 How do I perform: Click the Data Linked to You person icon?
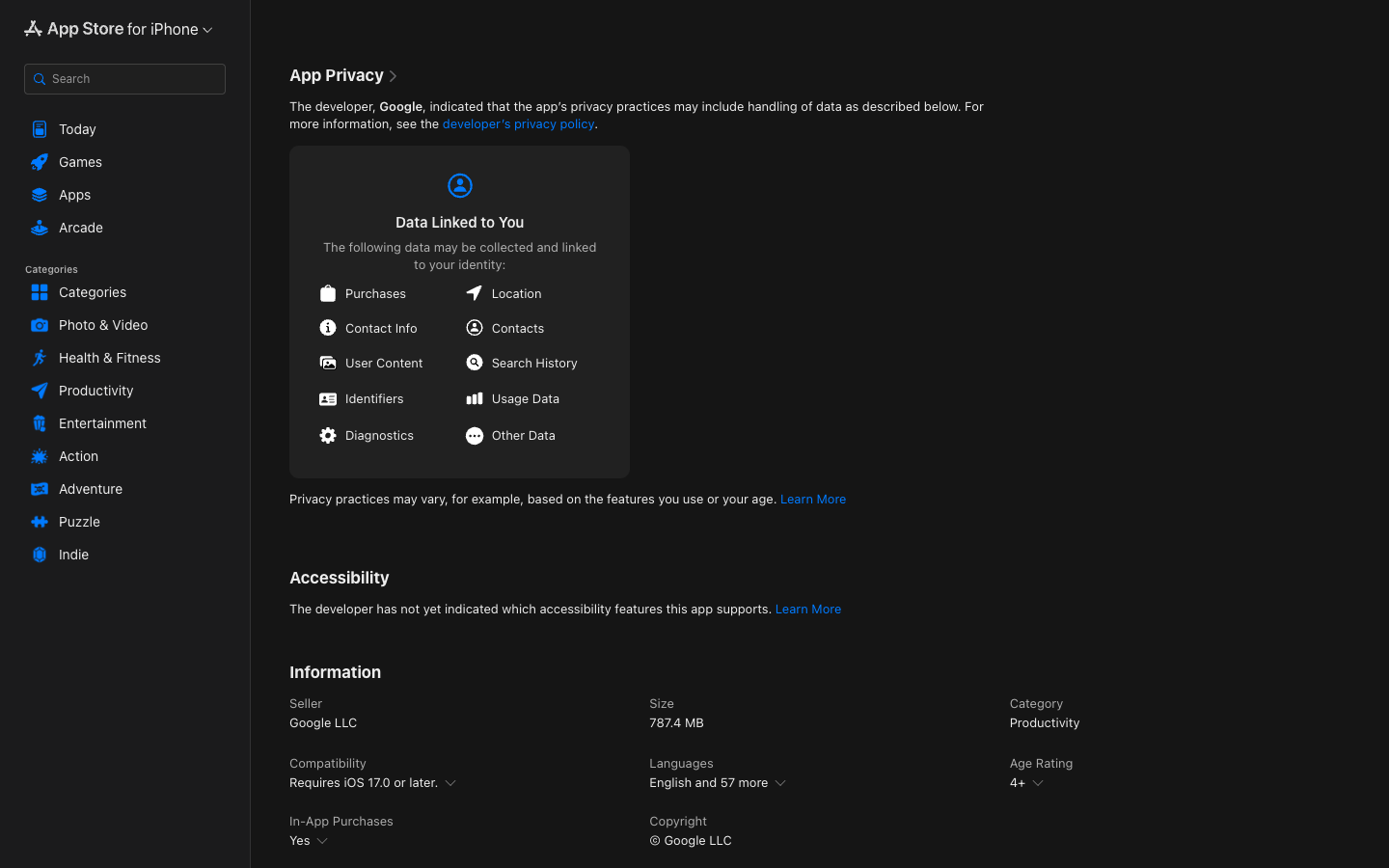pos(460,185)
